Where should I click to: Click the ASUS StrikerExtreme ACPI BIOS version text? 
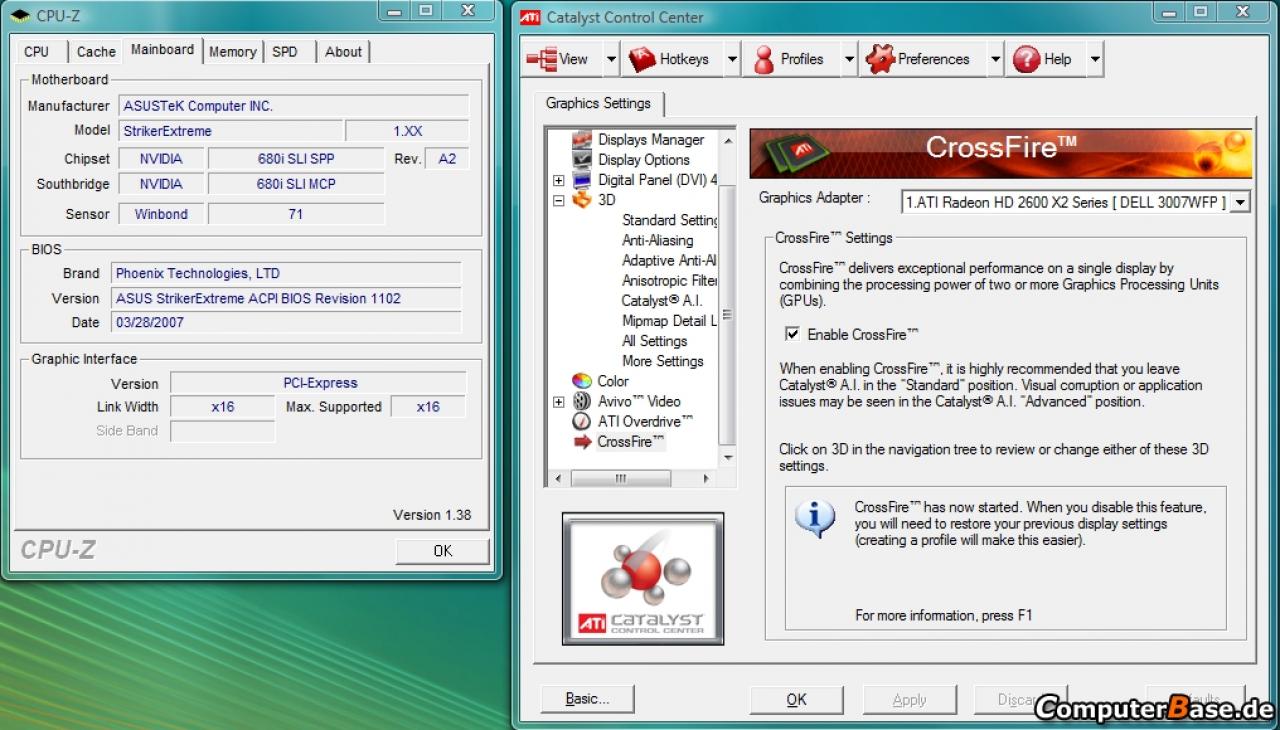258,298
